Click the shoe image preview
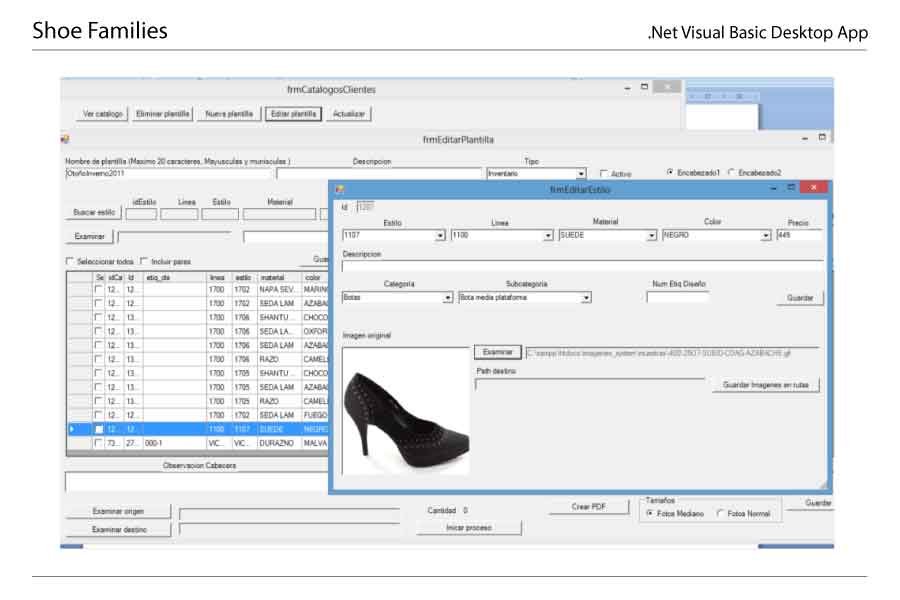 pyautogui.click(x=405, y=409)
